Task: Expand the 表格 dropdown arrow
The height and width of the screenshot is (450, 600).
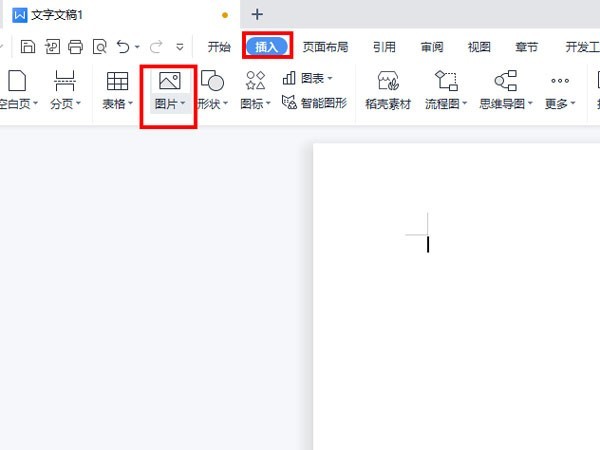Action: pyautogui.click(x=130, y=103)
